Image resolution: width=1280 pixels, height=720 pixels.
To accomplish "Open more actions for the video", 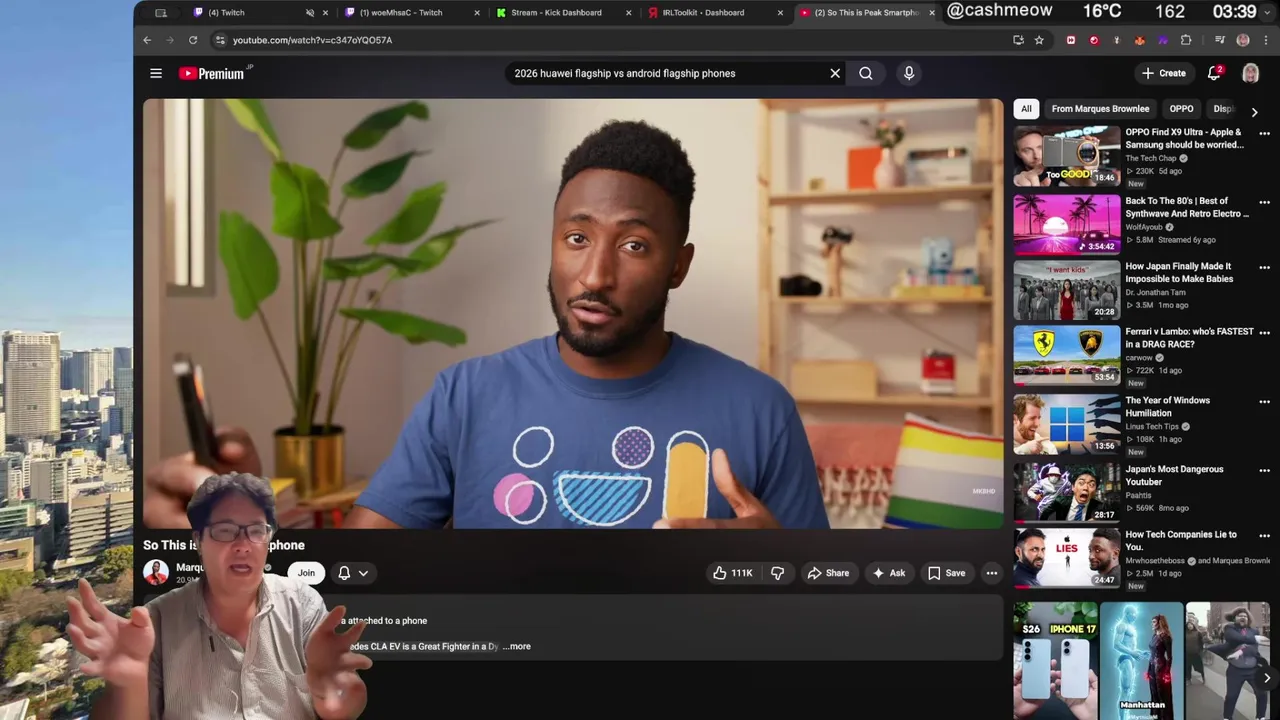I will (992, 573).
